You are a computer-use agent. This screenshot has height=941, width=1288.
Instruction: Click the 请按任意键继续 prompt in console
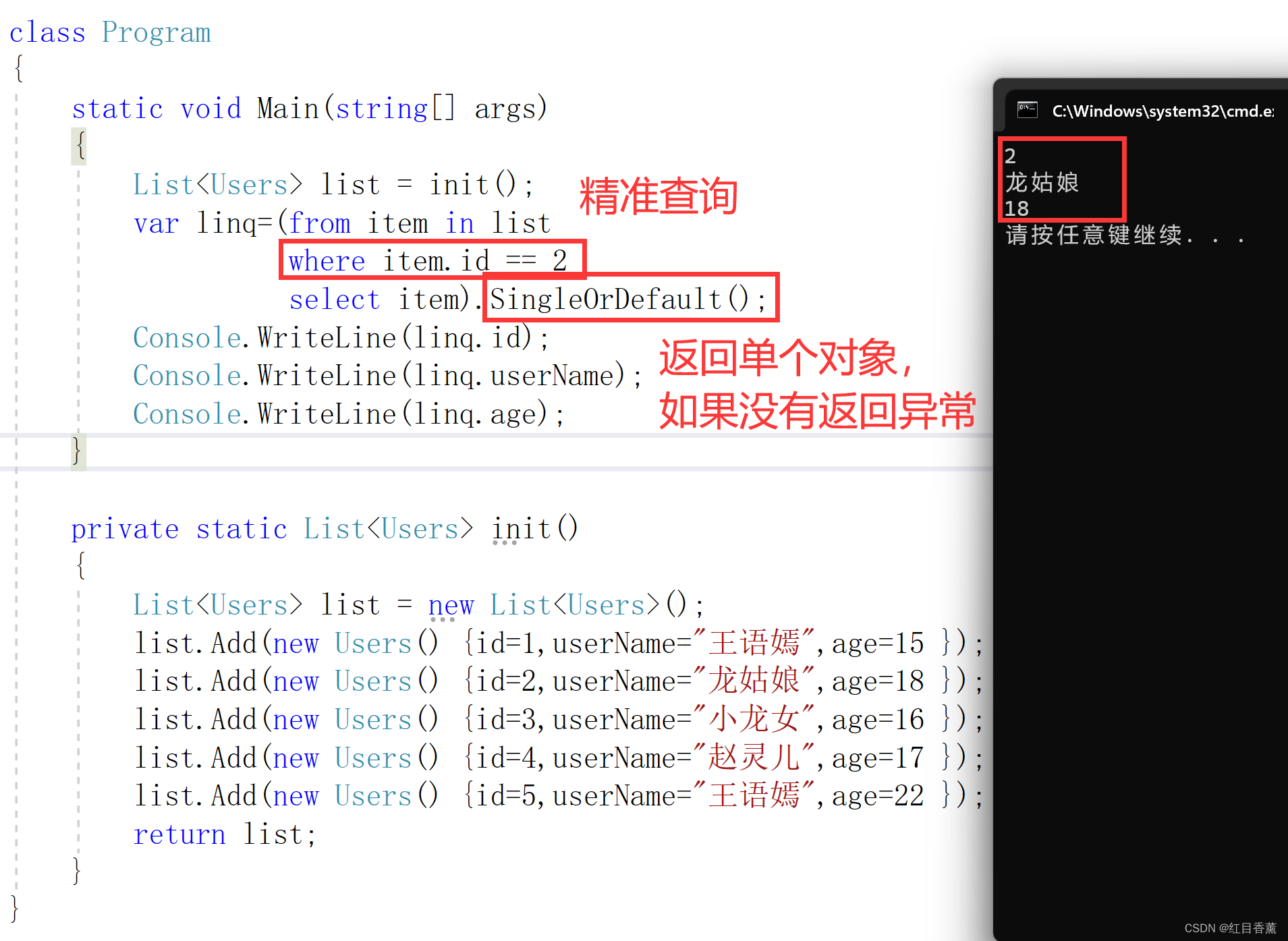(1125, 235)
